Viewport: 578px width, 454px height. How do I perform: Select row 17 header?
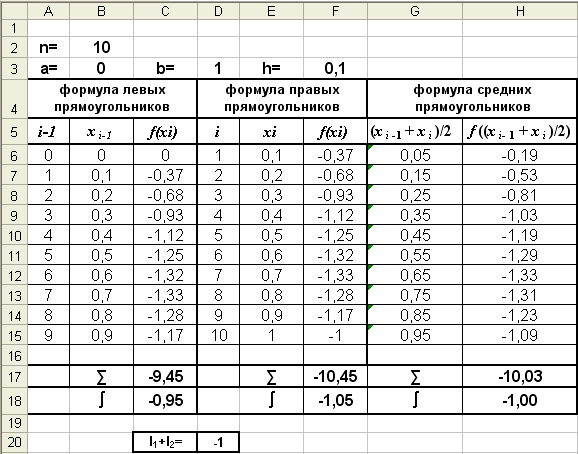point(14,376)
